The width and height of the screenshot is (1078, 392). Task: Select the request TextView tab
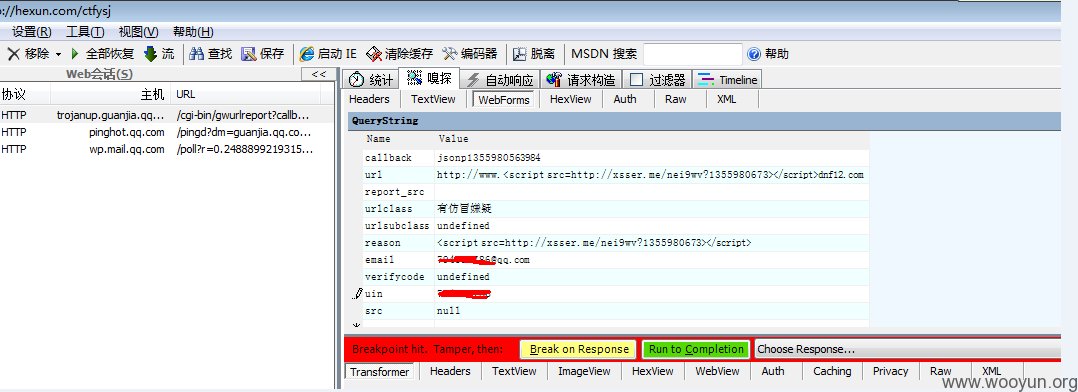(x=433, y=99)
